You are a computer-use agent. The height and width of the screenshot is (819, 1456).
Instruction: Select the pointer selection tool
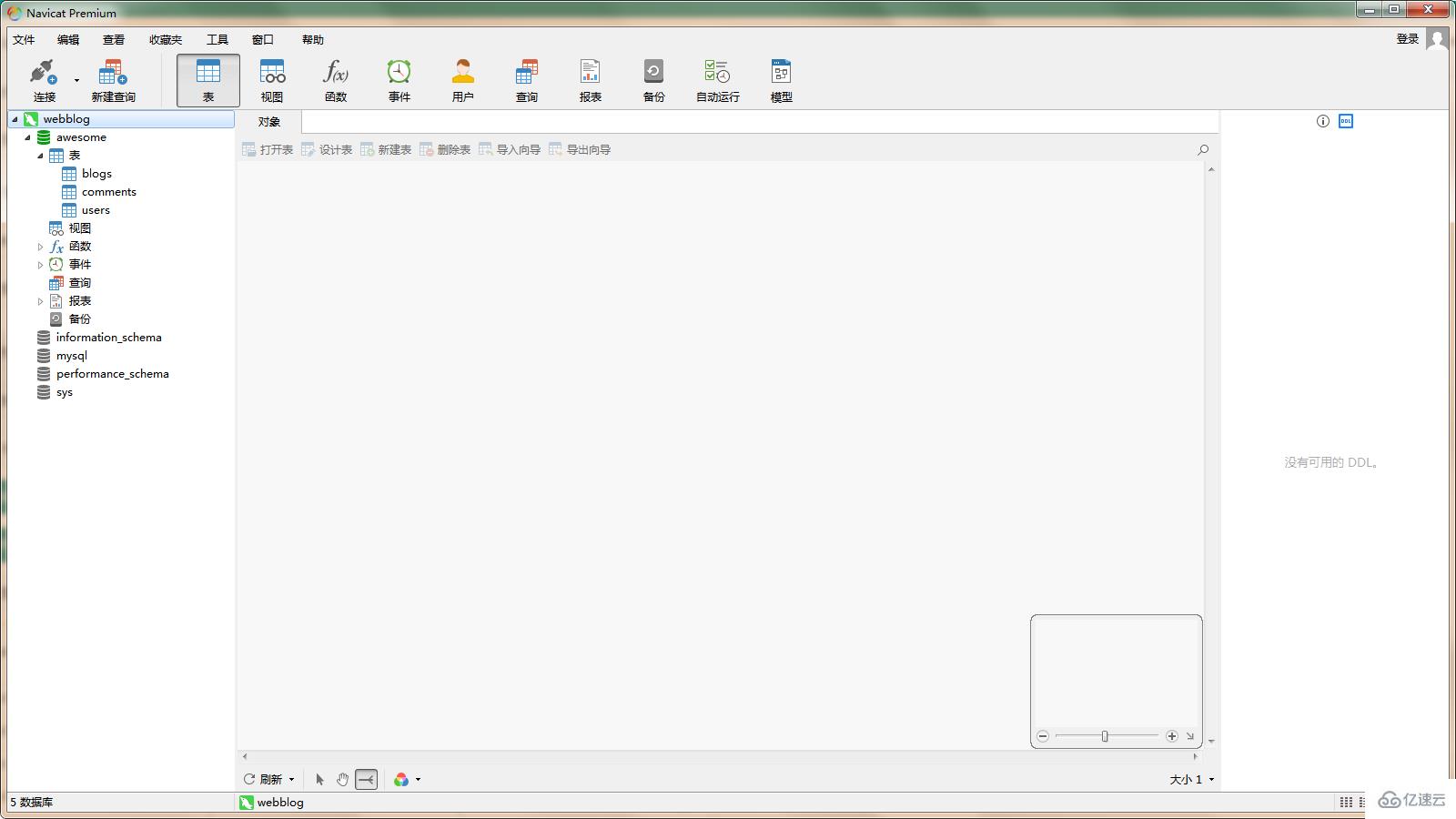[x=319, y=779]
